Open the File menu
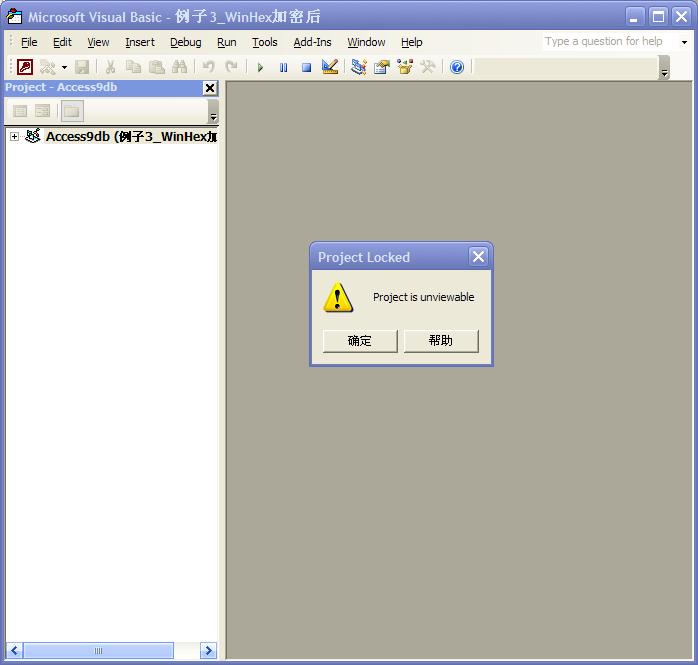This screenshot has width=698, height=665. pos(29,42)
